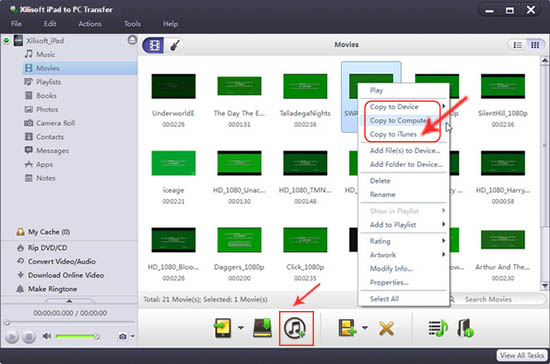Click the eject icon next to Xilisoft_iPad
The height and width of the screenshot is (364, 550).
point(132,40)
